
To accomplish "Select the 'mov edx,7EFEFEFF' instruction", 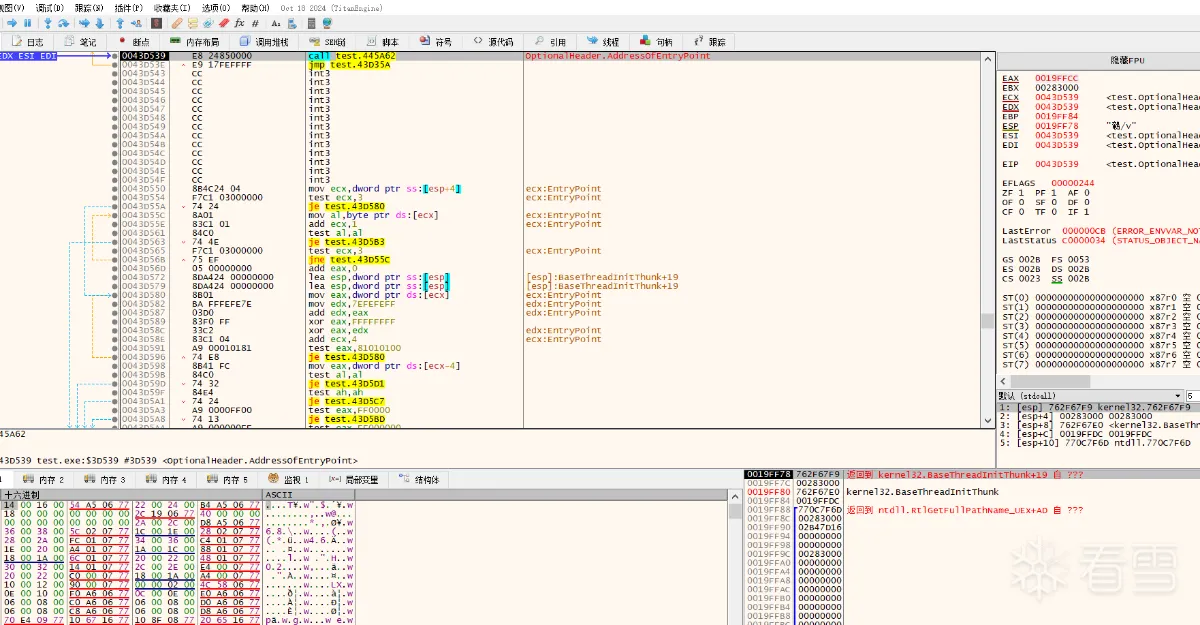I will [351, 304].
